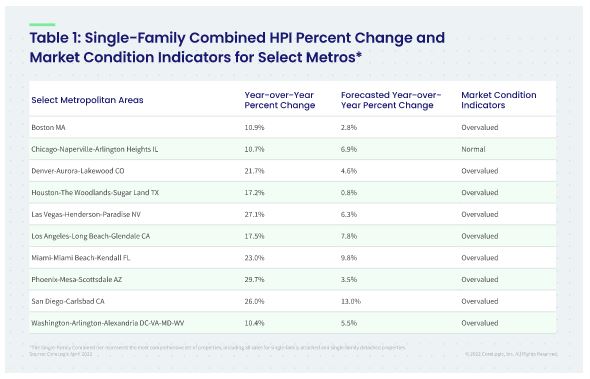Select Las Vegas-Henderson-Paradise NV entry
Image resolution: width=590 pixels, height=379 pixels.
[86, 215]
